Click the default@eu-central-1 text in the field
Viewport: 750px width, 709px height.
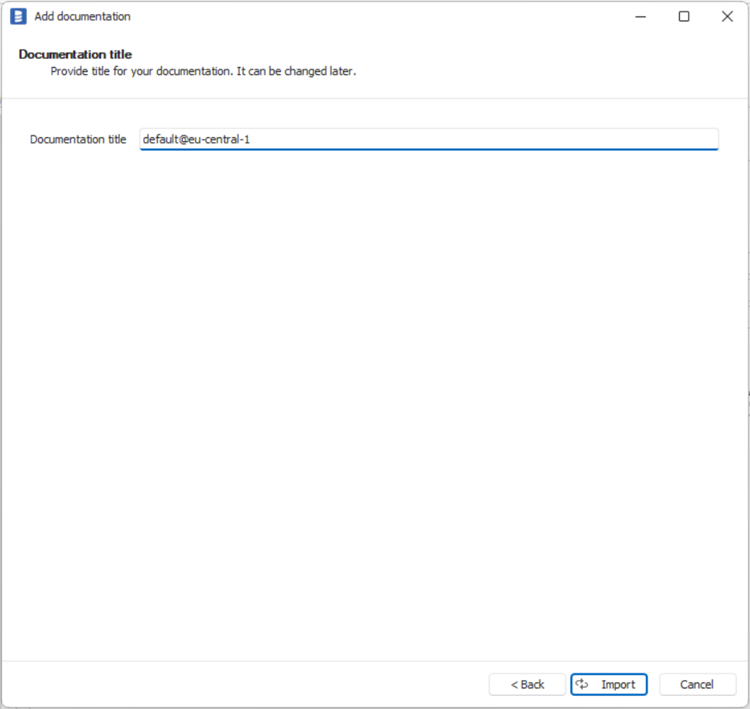click(x=196, y=139)
